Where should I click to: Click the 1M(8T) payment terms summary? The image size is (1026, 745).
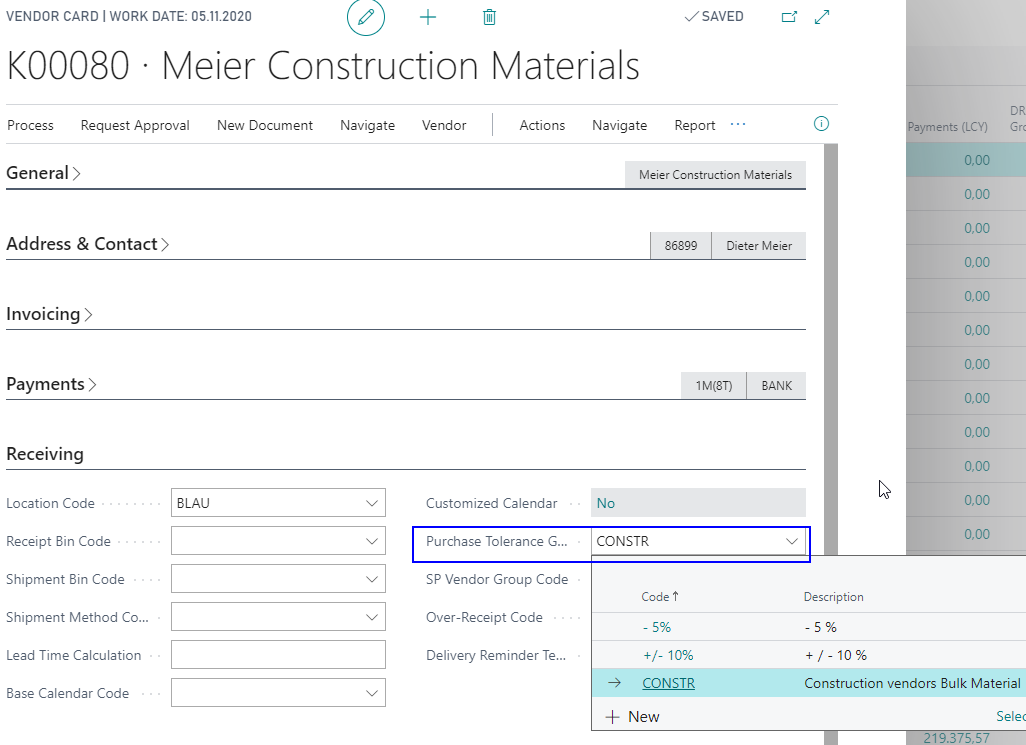[713, 386]
